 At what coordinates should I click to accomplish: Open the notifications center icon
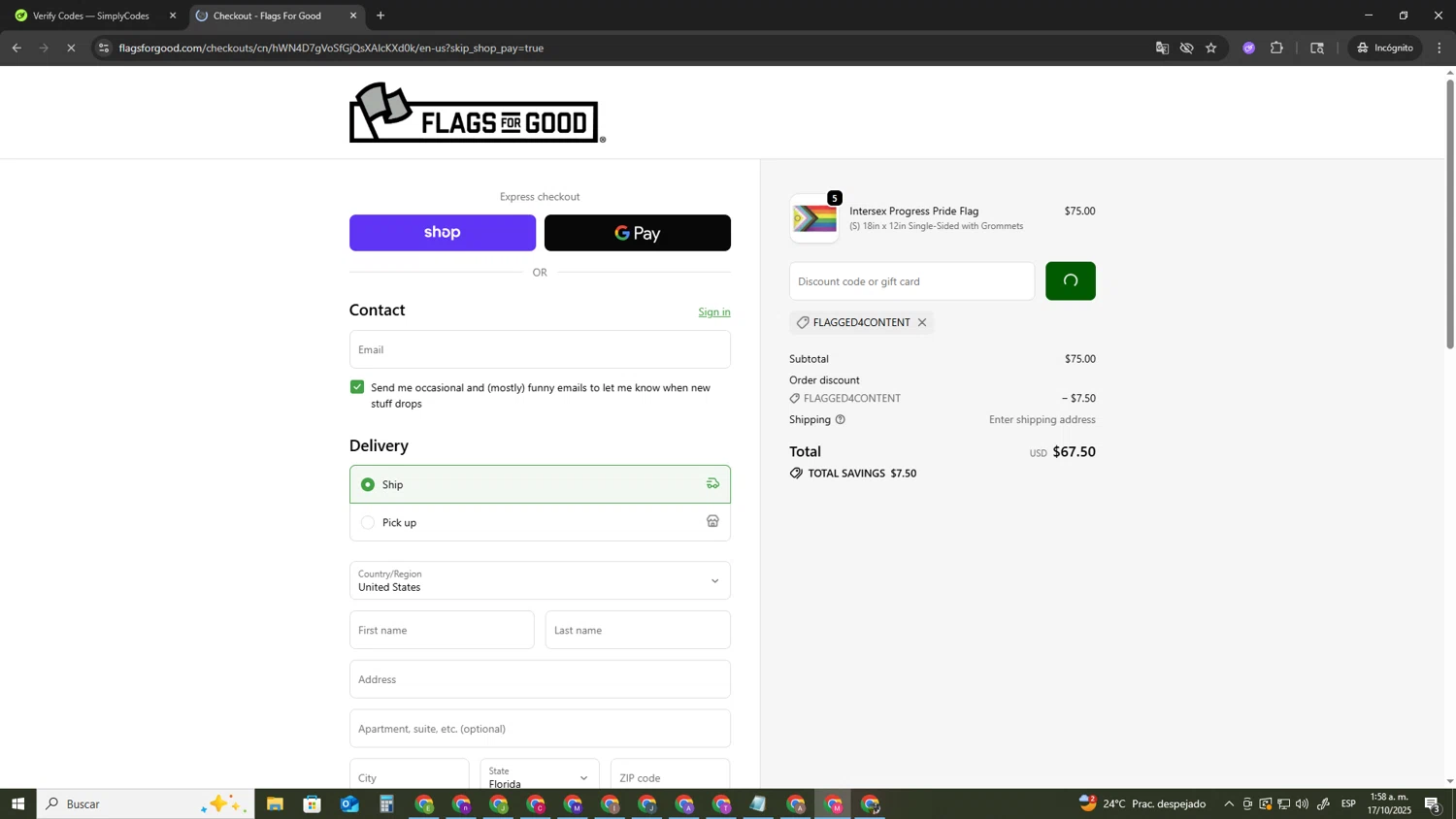pos(1433,804)
